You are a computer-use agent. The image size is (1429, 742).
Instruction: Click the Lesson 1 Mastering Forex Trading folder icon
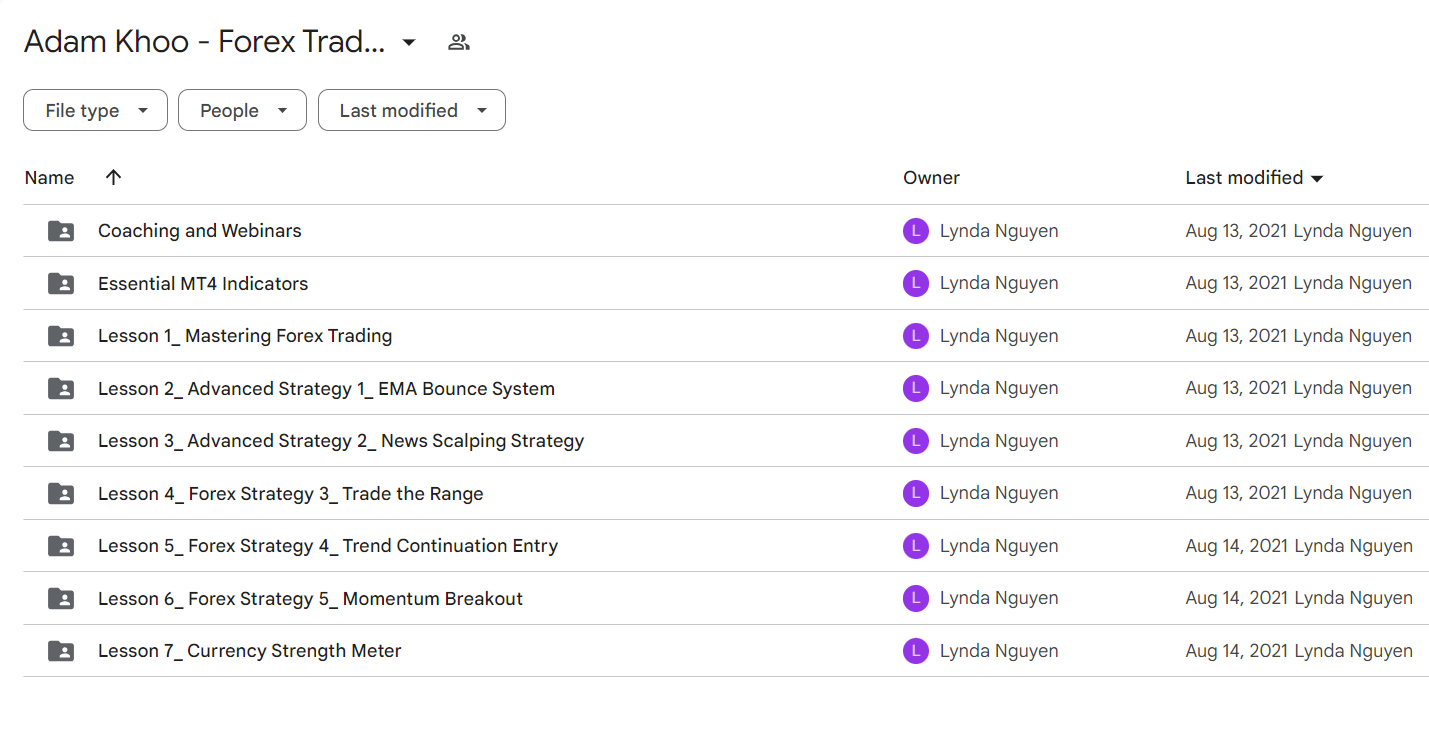[61, 336]
